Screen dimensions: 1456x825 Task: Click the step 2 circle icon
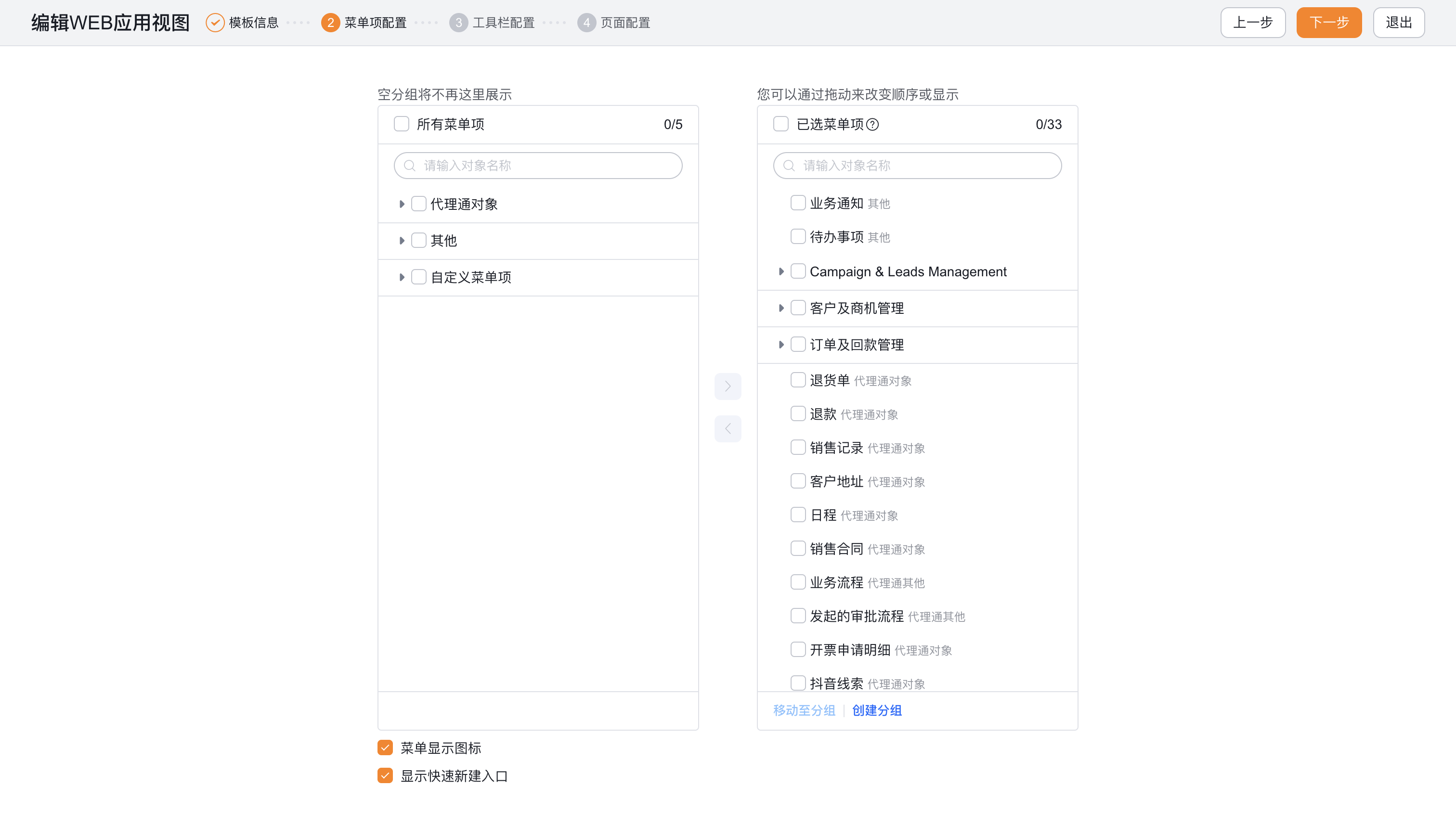click(330, 23)
